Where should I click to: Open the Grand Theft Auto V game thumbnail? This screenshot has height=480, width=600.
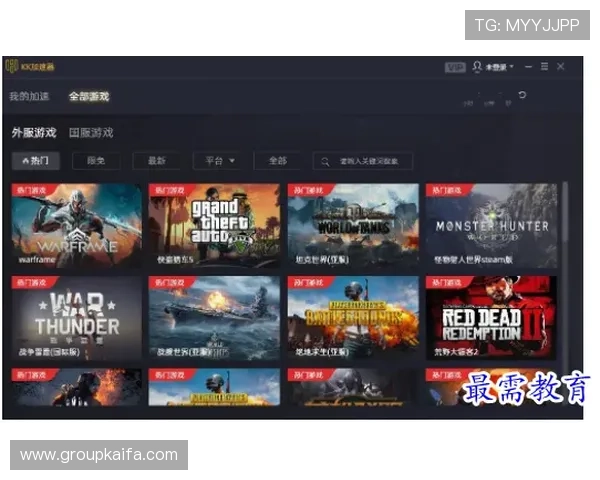point(214,222)
